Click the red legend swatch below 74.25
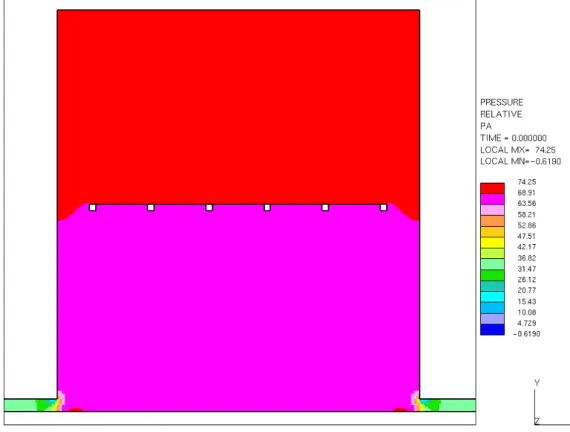Viewport: 570px width, 432px height. pos(492,188)
